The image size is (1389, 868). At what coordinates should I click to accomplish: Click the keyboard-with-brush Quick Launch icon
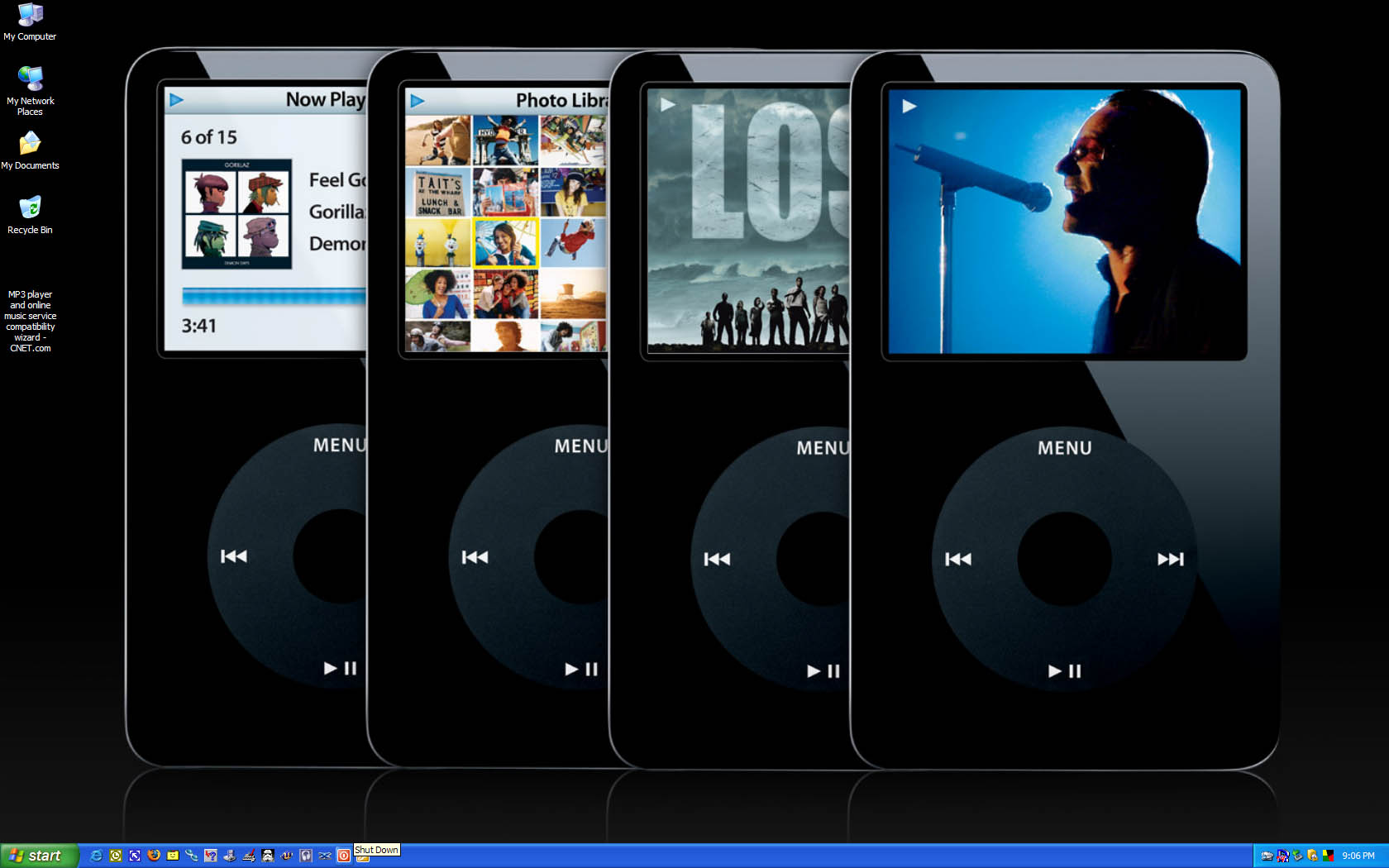[249, 856]
